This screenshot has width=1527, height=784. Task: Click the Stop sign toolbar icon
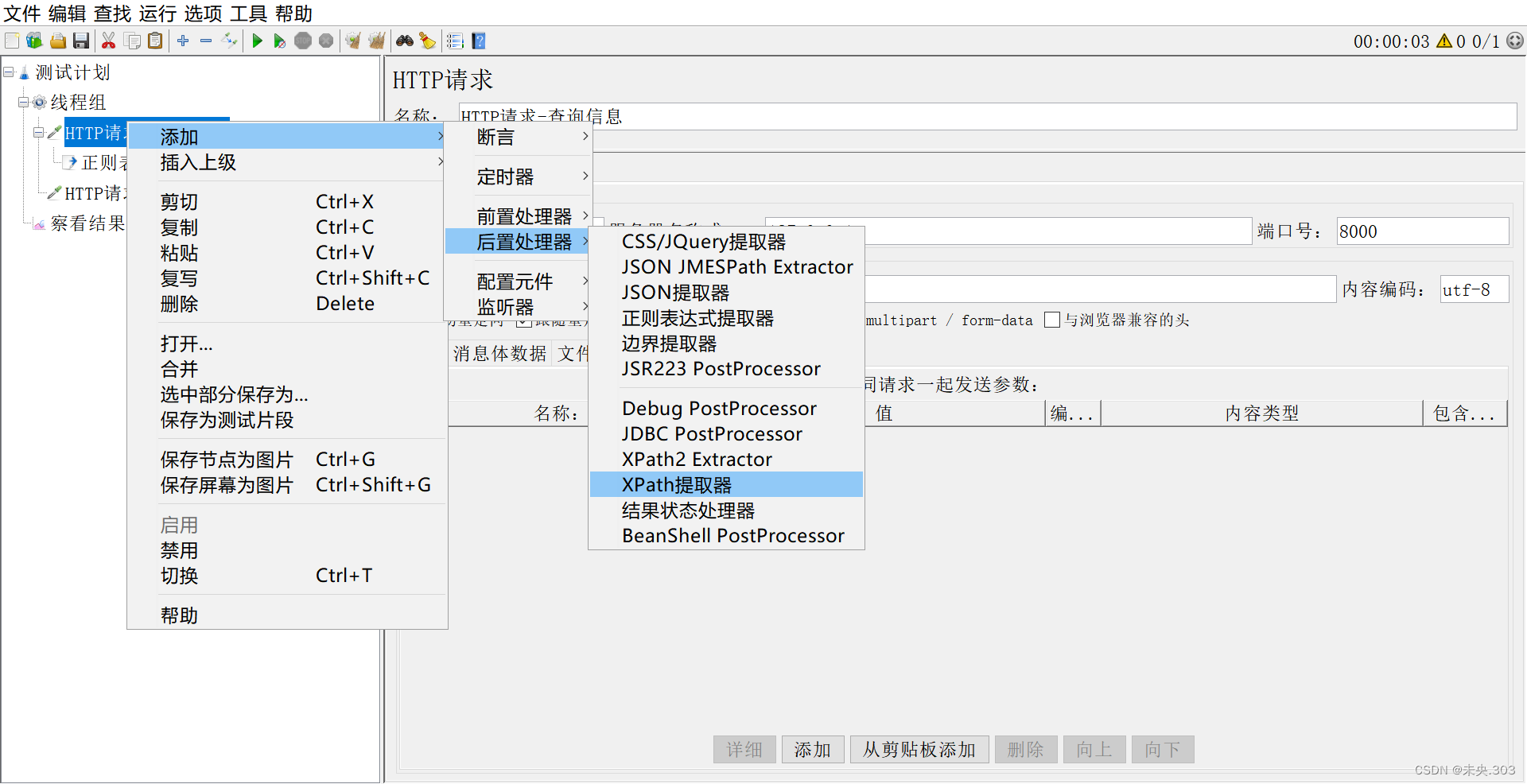point(303,41)
